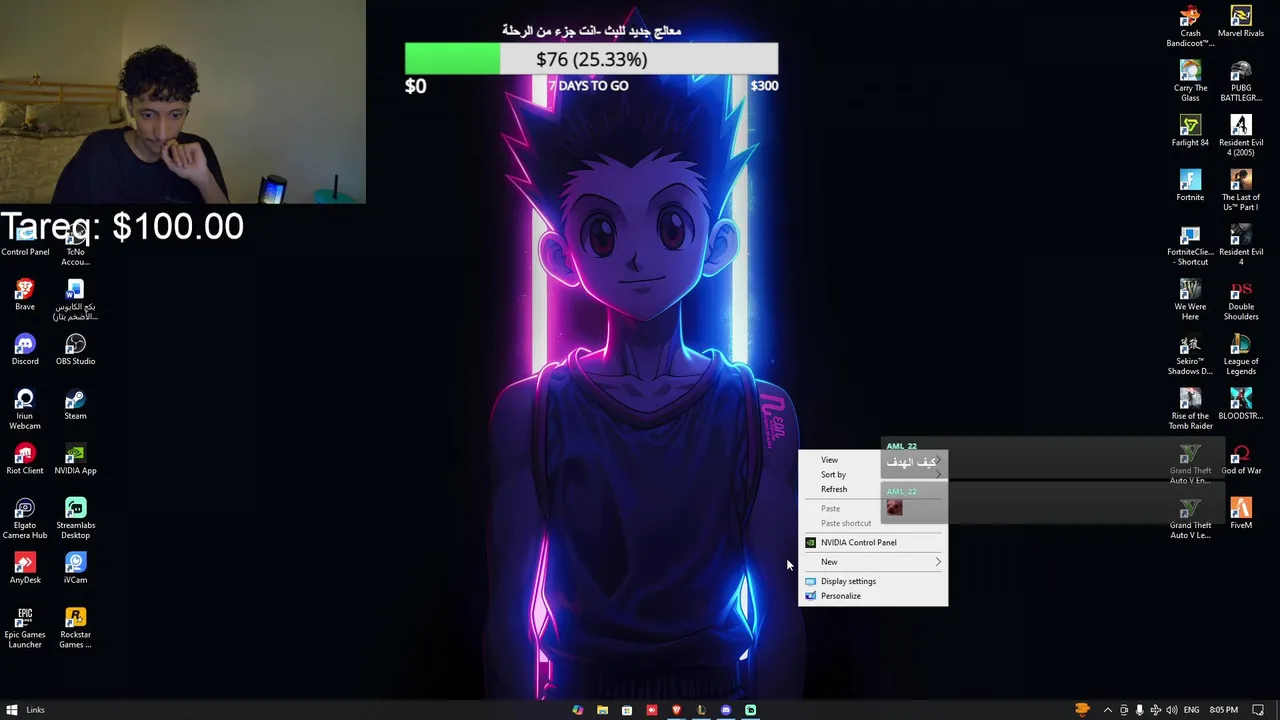1280x720 pixels.
Task: Open Copilot from the taskbar
Action: pos(578,710)
